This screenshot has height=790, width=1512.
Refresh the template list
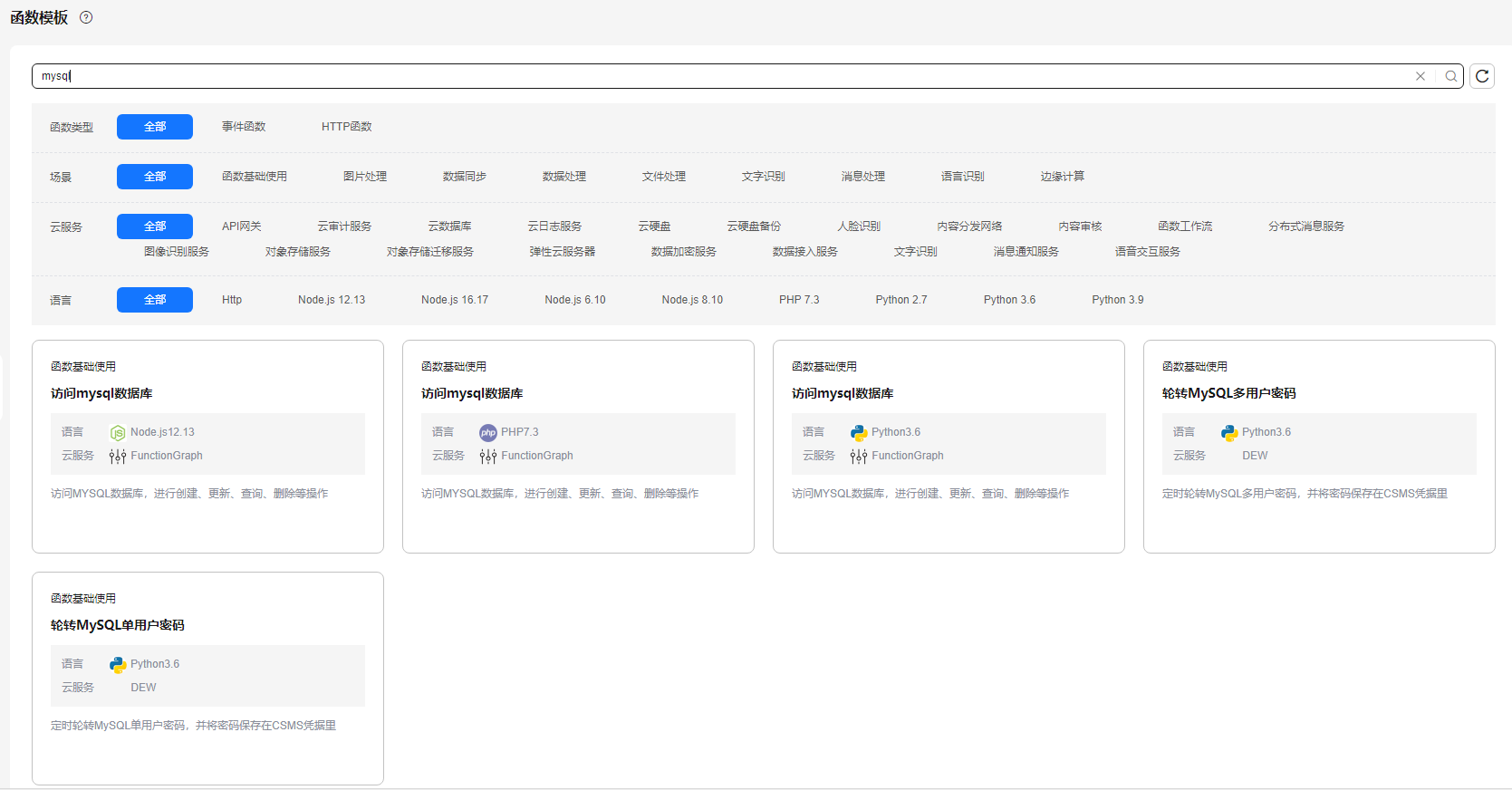pos(1482,76)
